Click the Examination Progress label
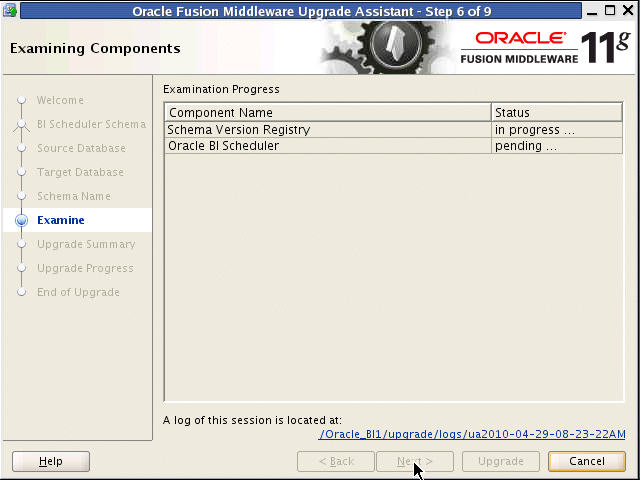Viewport: 640px width, 480px height. click(x=221, y=89)
